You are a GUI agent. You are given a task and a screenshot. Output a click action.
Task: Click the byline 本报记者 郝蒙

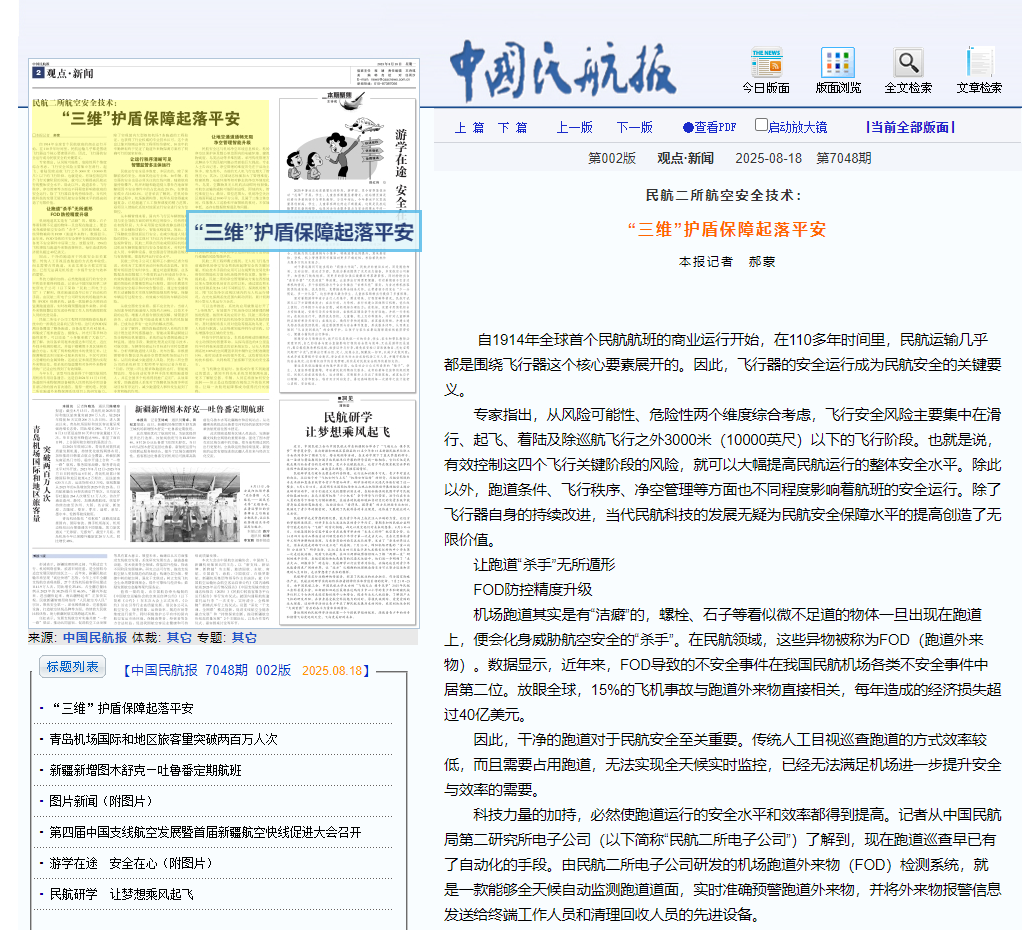tap(726, 261)
